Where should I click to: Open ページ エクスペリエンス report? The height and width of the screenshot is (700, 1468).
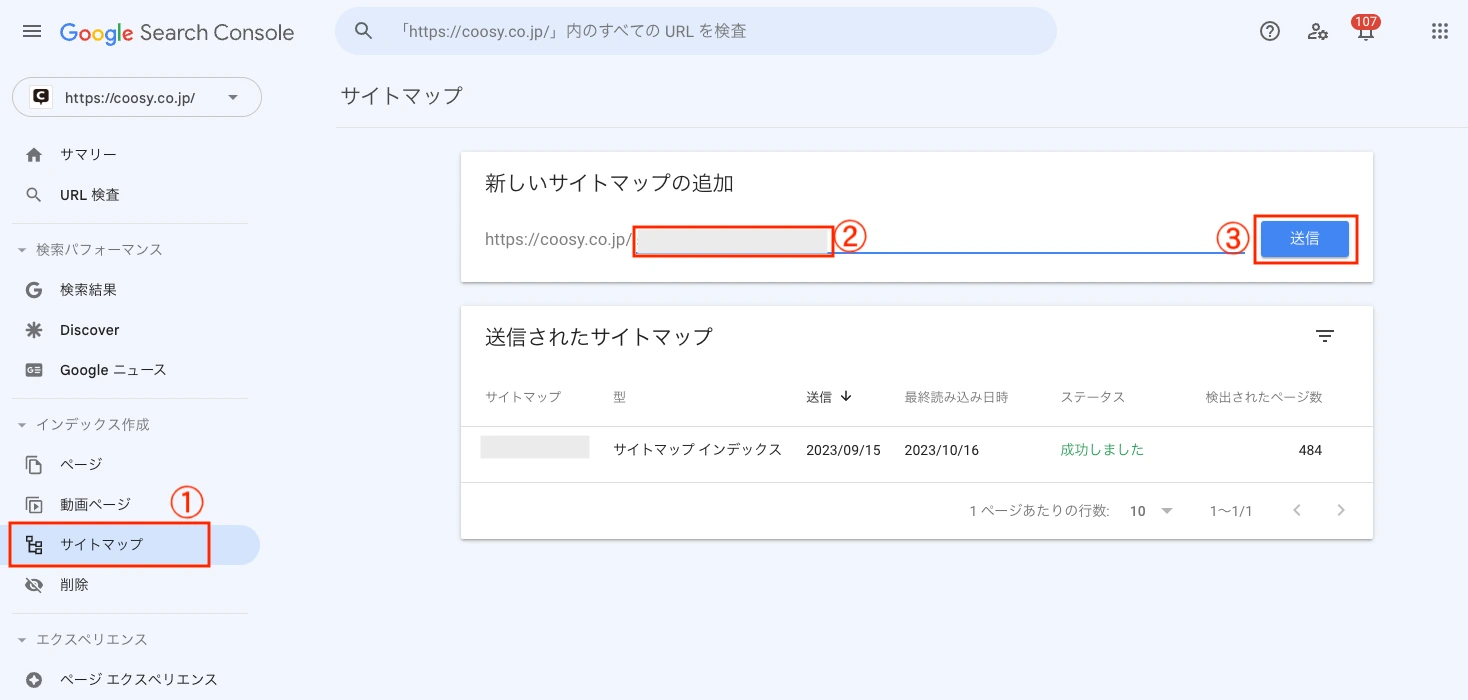pyautogui.click(x=130, y=680)
